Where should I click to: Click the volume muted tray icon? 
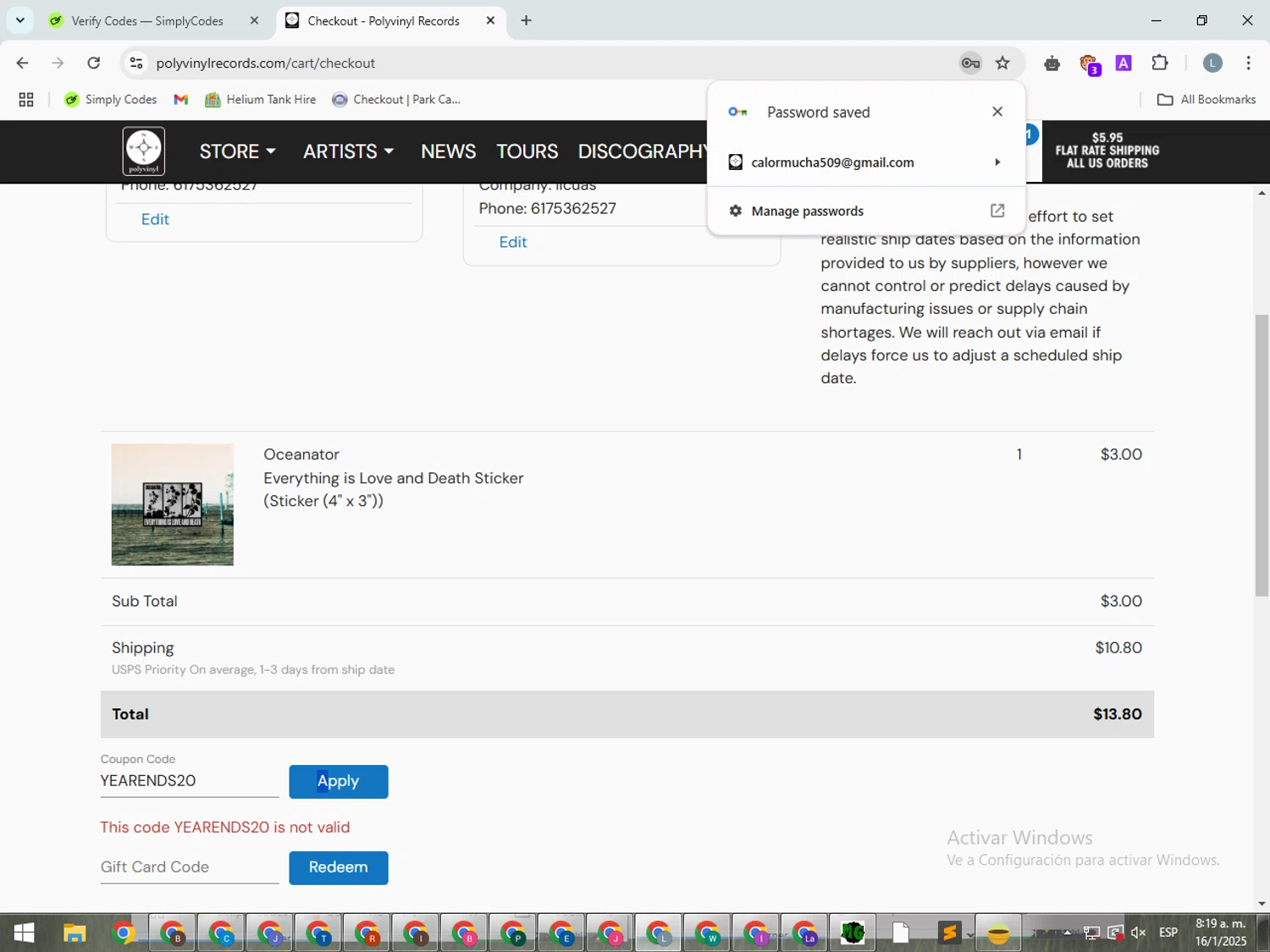tap(1138, 933)
